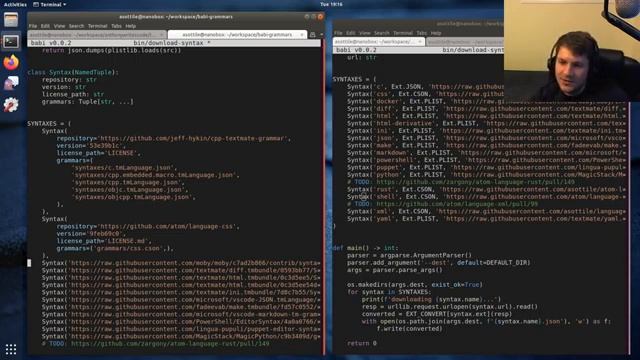Click "grammars=('grammars/css.cson',)" line
Image resolution: width=640 pixels, height=360 pixels.
click(115, 249)
